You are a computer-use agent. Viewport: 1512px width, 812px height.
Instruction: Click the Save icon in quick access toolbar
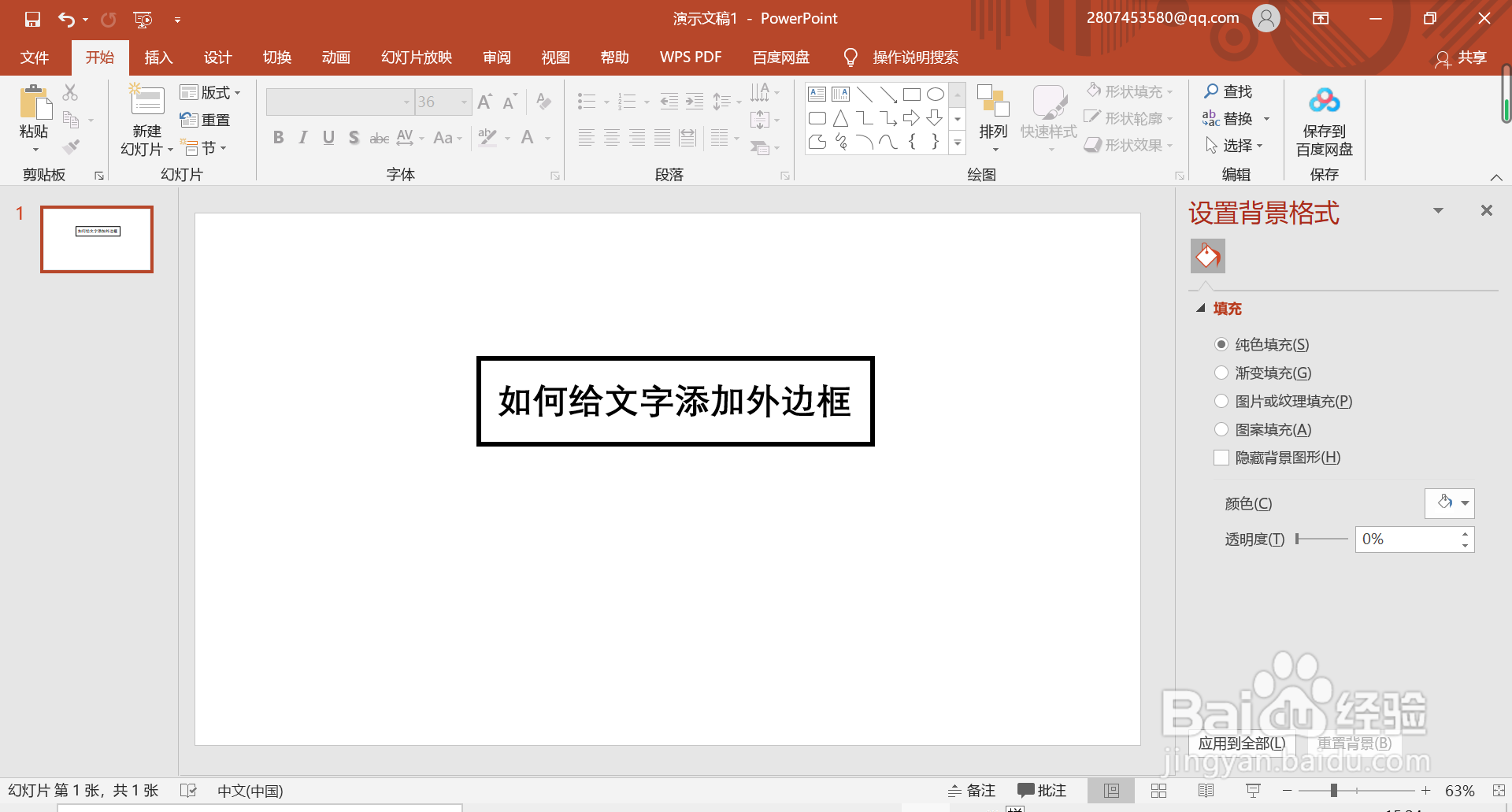[32, 19]
